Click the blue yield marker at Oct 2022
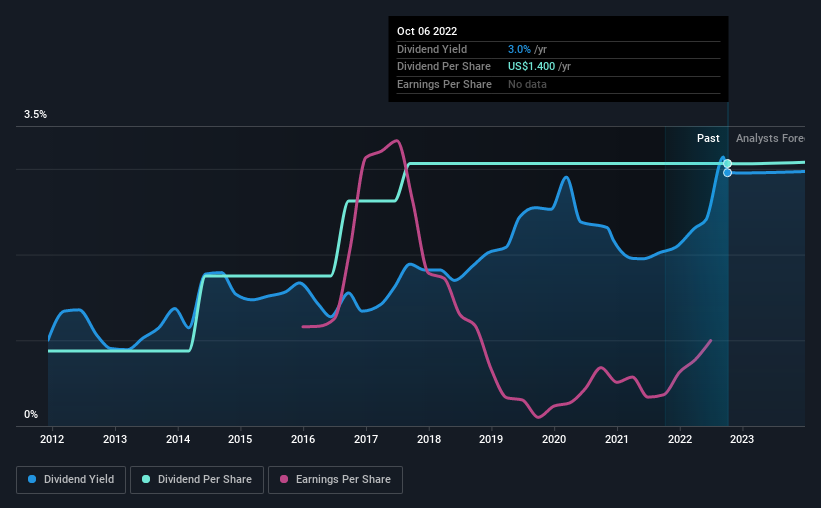821x508 pixels. pos(727,172)
